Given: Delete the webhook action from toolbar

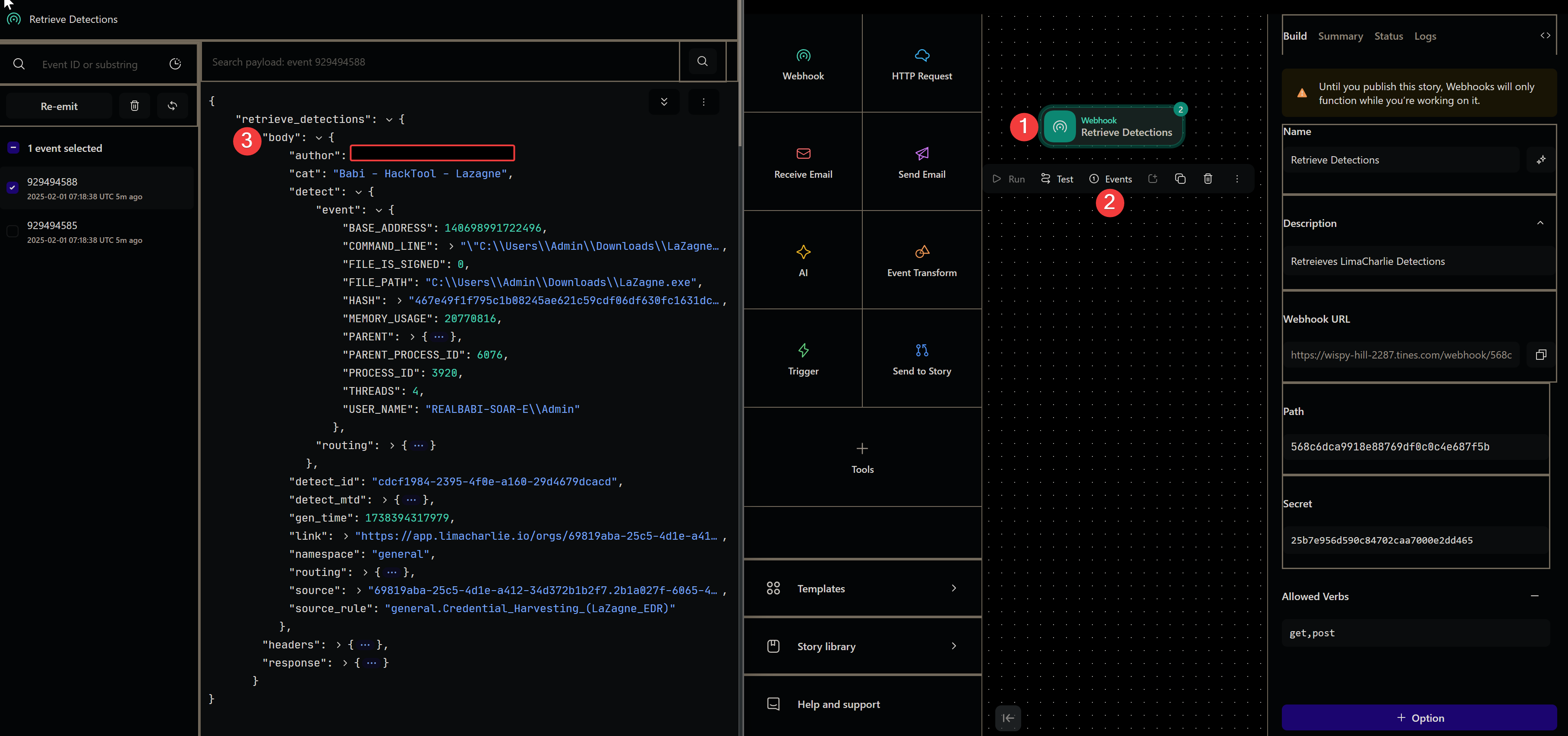Looking at the screenshot, I should [1208, 179].
